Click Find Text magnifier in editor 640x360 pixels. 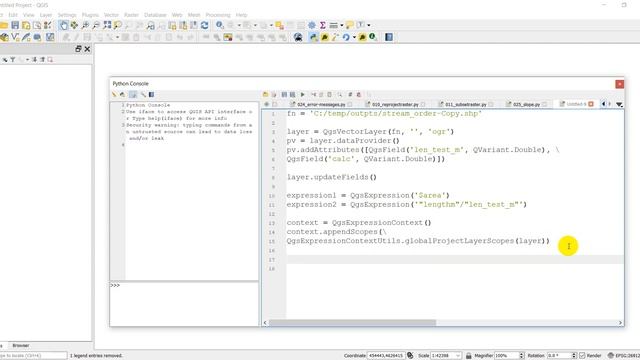click(340, 95)
